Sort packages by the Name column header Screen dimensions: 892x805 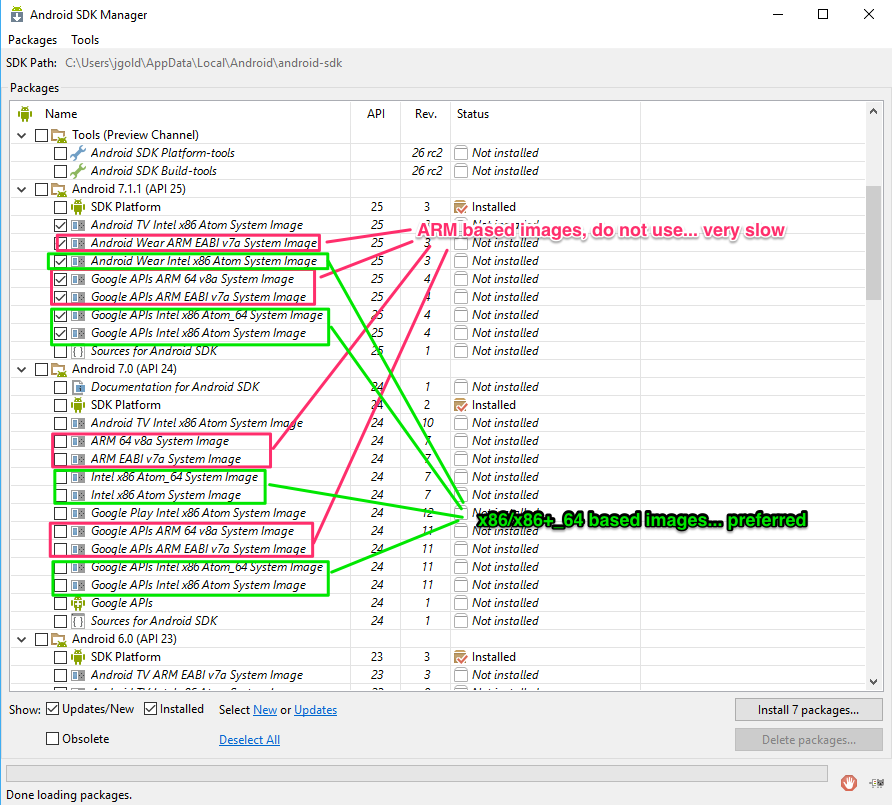coord(61,114)
